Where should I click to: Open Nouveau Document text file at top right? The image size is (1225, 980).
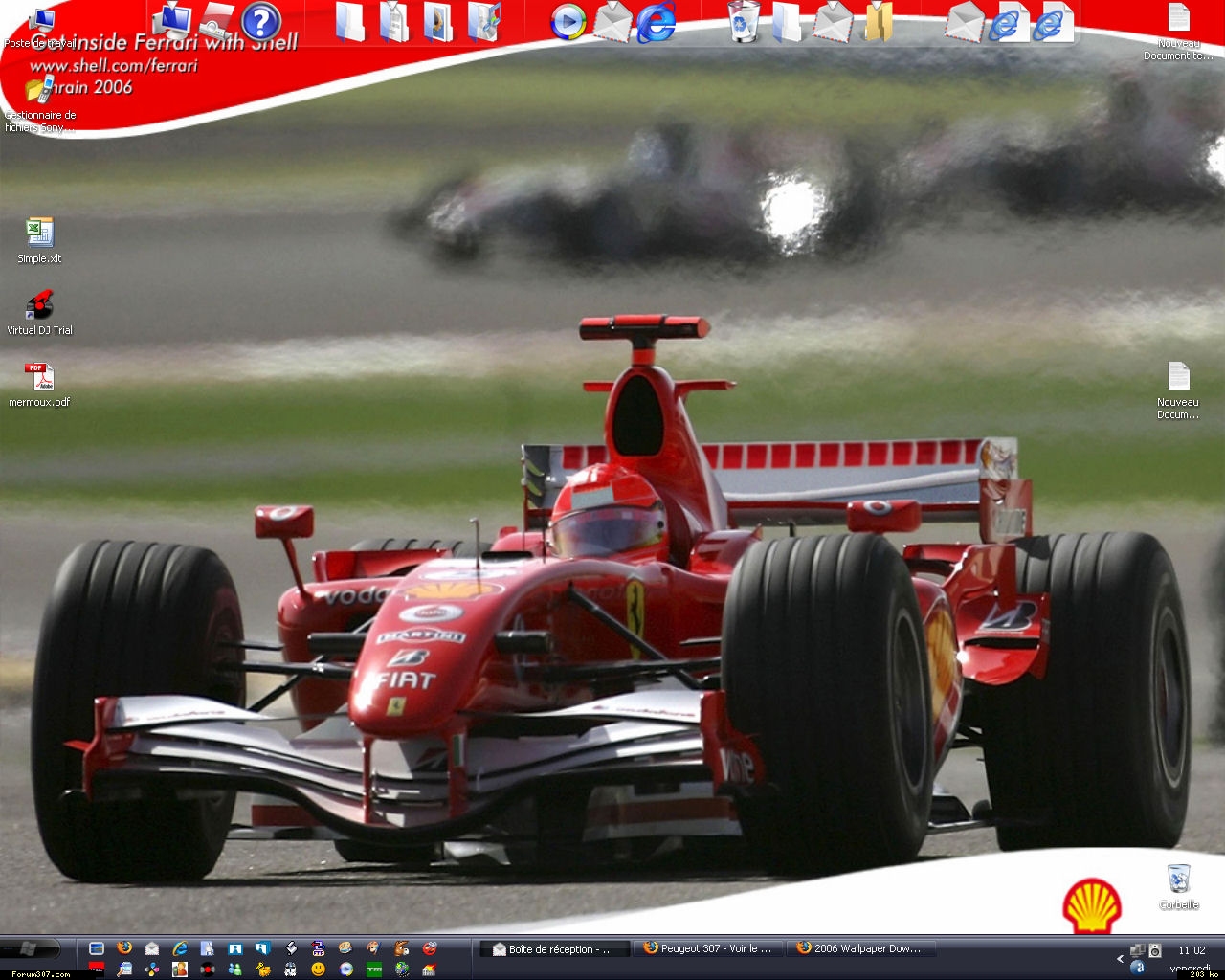(1178, 21)
